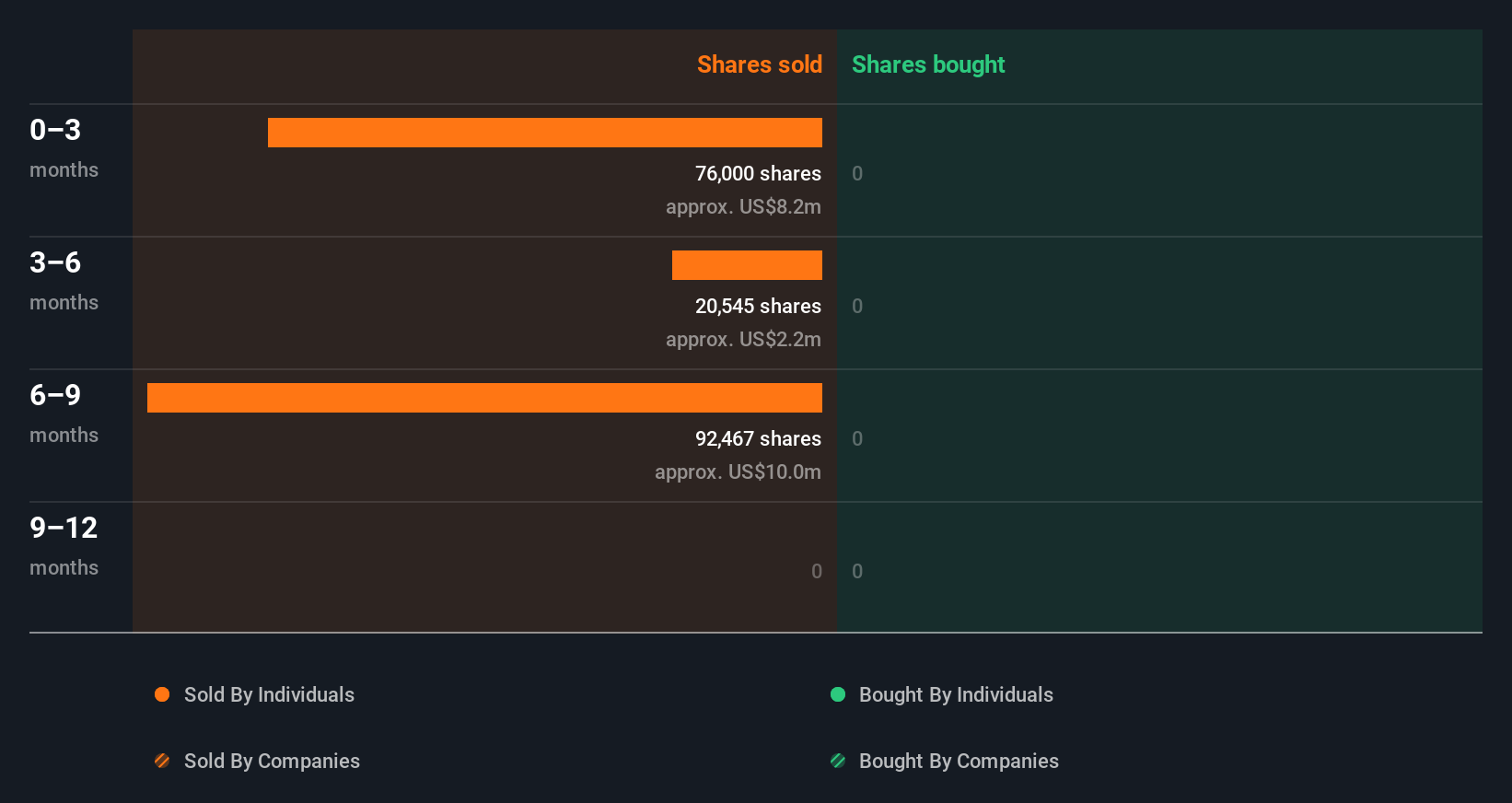This screenshot has height=803, width=1512.
Task: Click shares bought 0 in 9–12 months row
Action: click(x=857, y=571)
